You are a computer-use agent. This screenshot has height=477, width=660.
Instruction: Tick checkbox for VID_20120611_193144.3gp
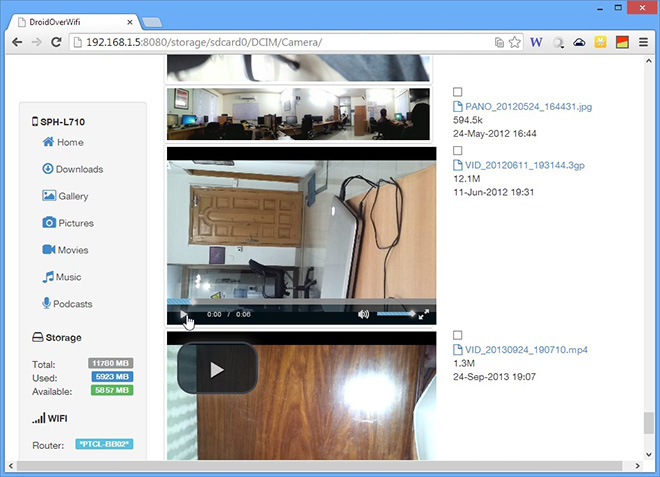tap(458, 150)
